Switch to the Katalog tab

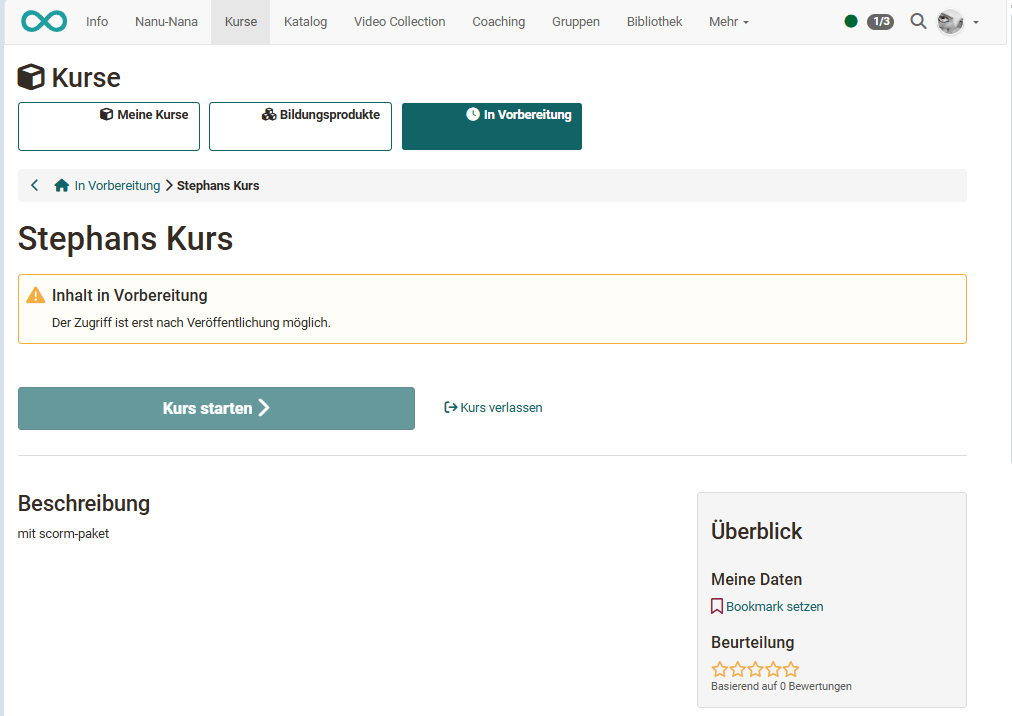[x=305, y=21]
